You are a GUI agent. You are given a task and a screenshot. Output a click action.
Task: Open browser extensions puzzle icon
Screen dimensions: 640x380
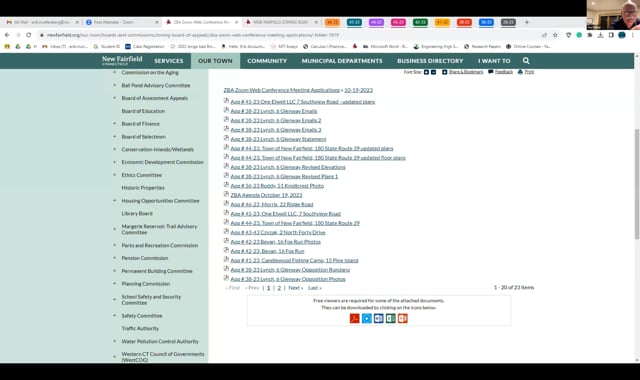(x=590, y=35)
